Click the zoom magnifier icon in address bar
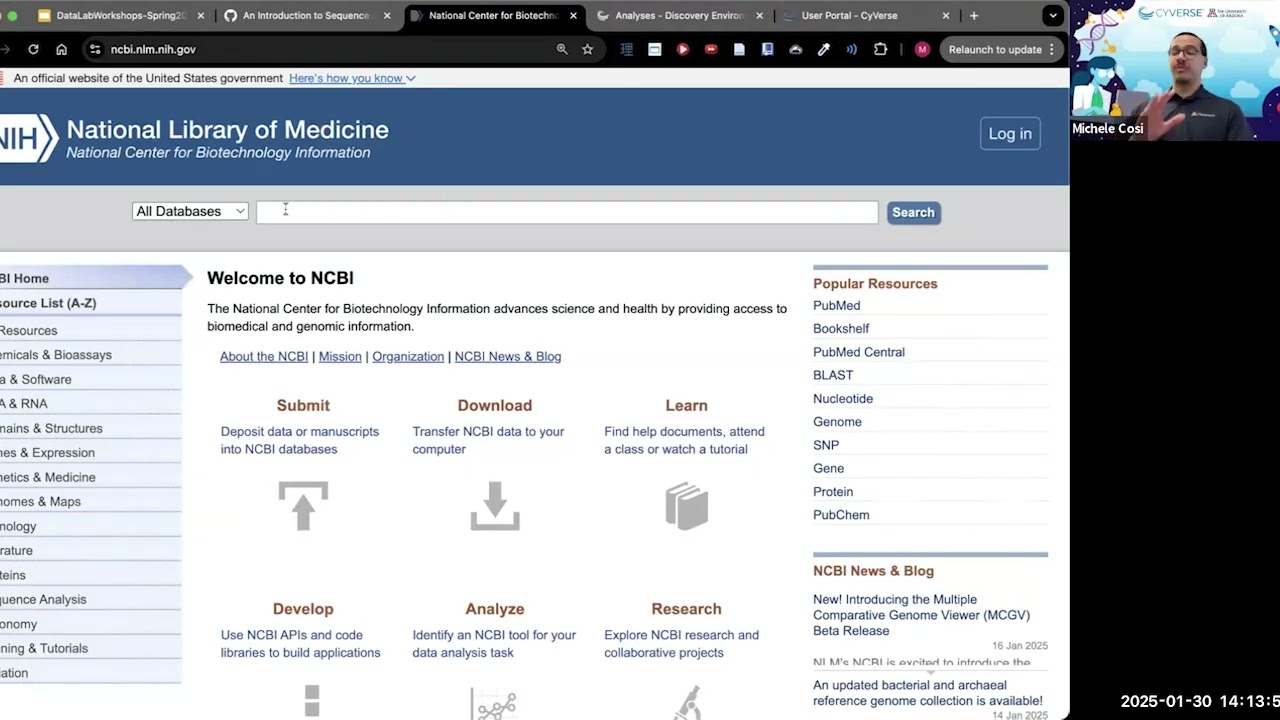 click(x=562, y=49)
